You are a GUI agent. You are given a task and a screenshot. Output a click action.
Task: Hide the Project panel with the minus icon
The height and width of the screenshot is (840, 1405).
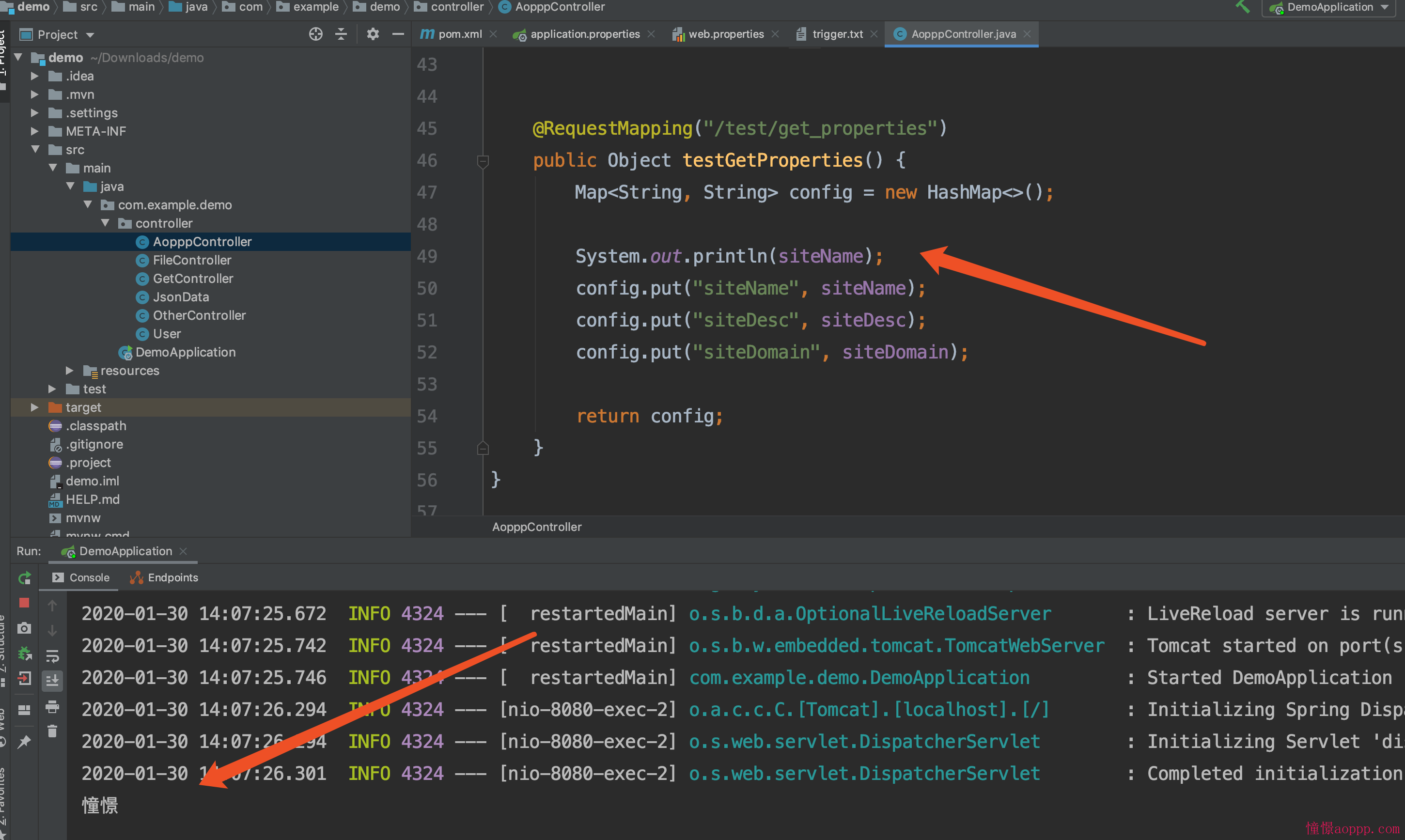[398, 34]
